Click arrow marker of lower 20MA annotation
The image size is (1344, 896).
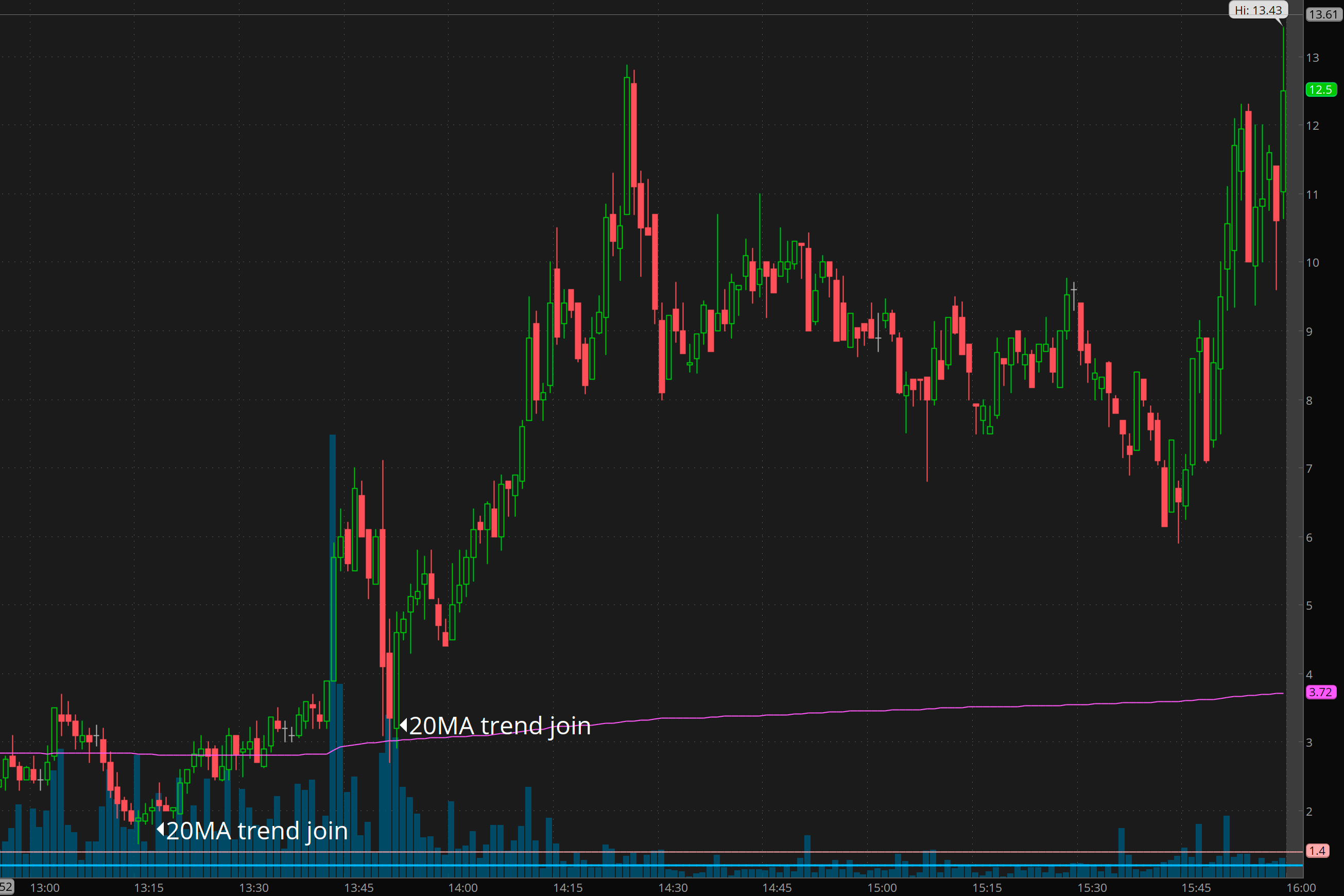pyautogui.click(x=161, y=829)
